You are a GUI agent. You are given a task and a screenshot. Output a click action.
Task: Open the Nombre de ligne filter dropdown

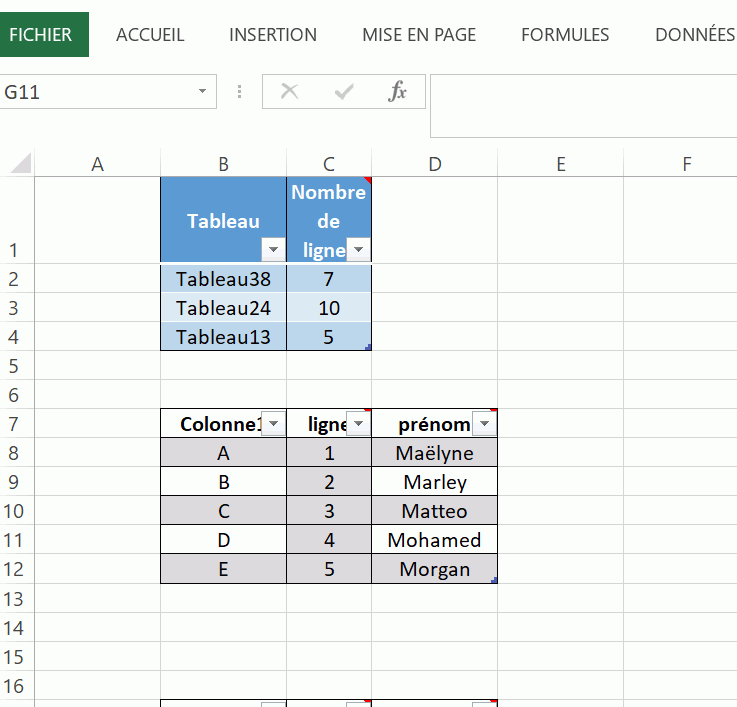[x=359, y=250]
